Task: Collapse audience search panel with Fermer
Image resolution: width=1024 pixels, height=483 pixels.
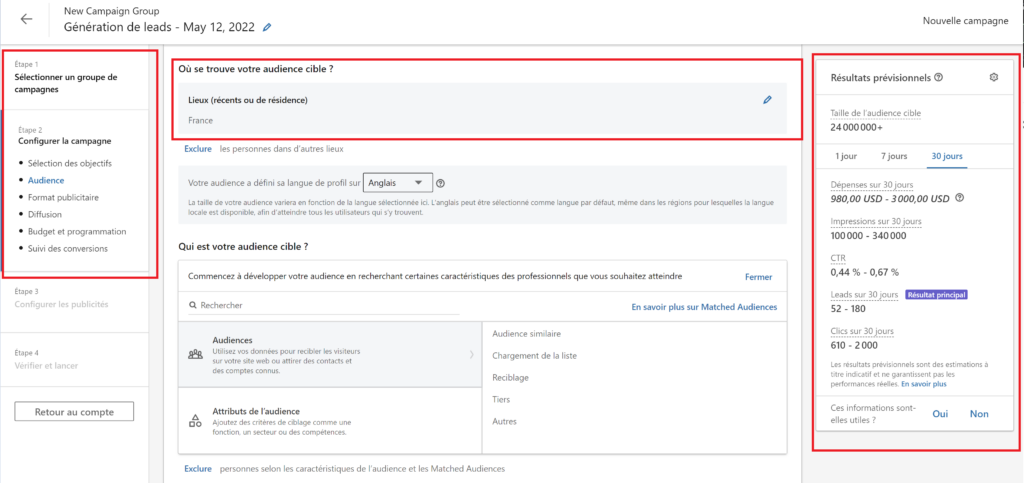Action: point(758,276)
